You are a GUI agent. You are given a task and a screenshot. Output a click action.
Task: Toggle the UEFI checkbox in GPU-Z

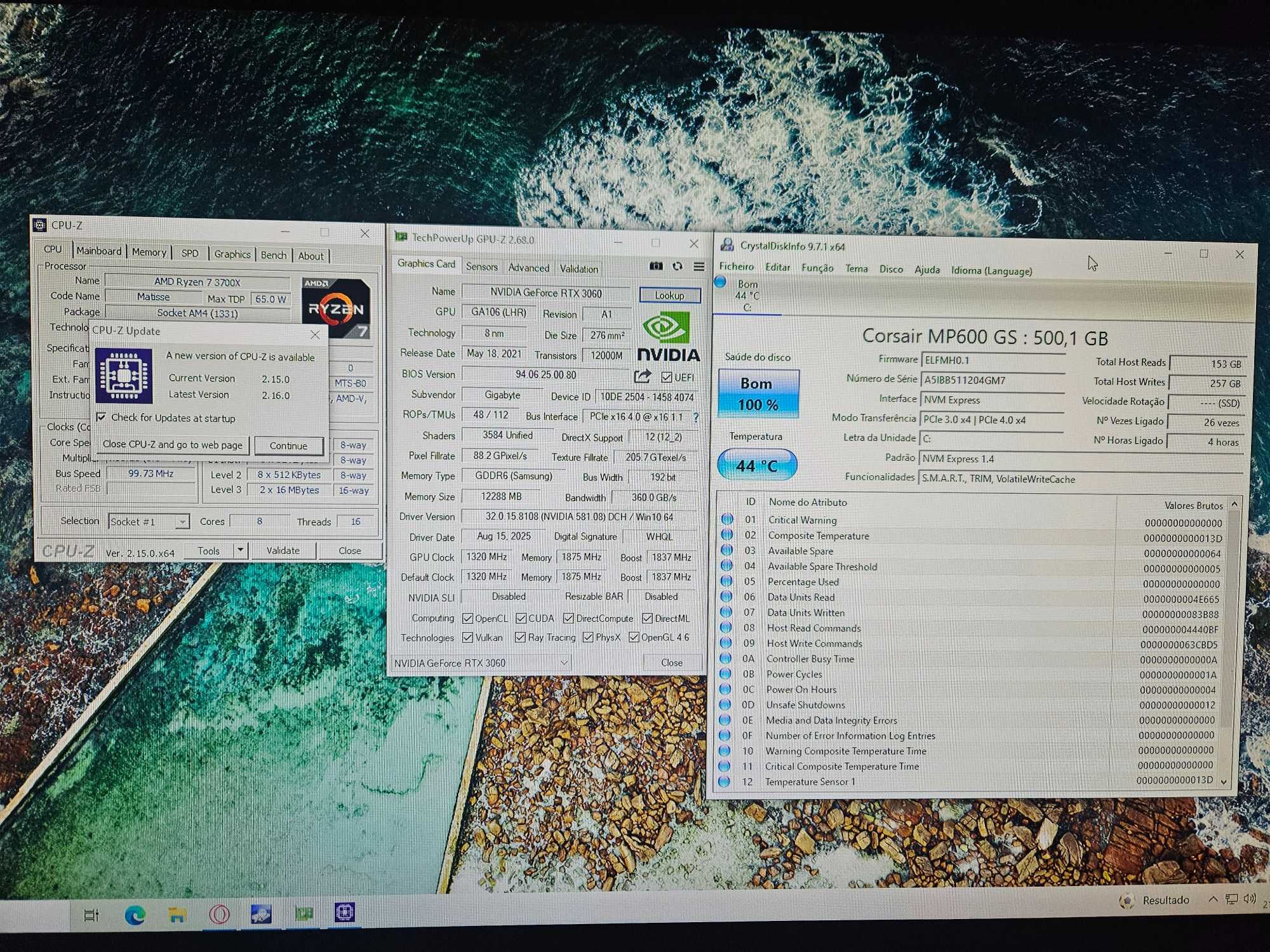[667, 377]
